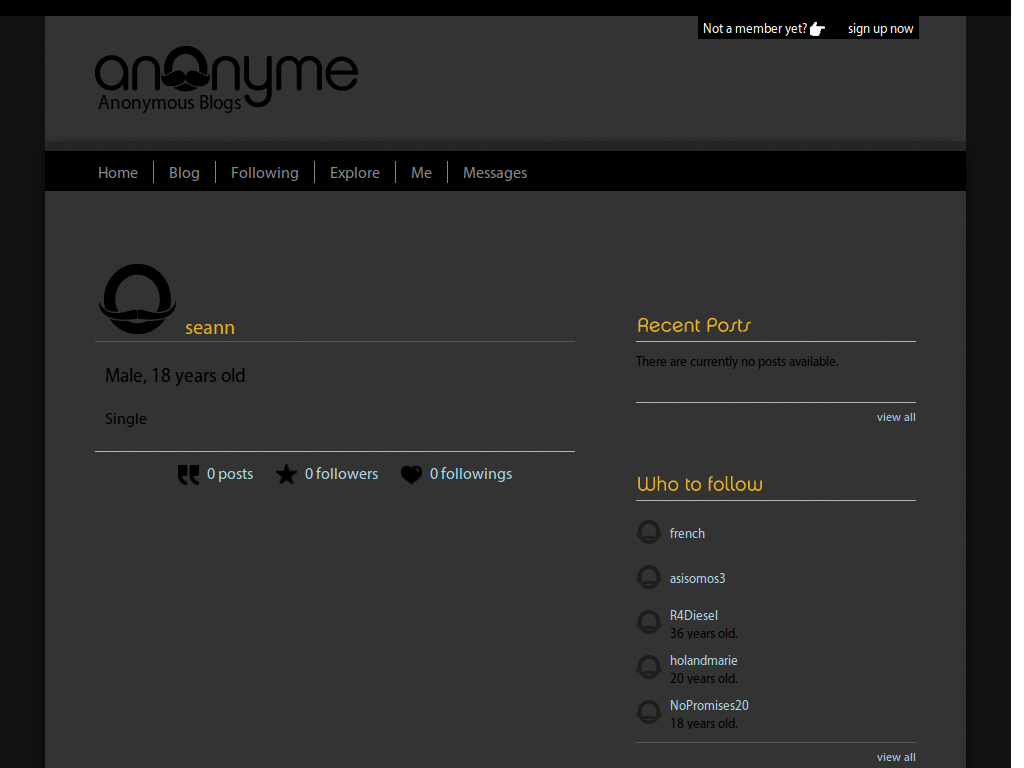Follow user asisomos3 by clicking their name
This screenshot has width=1024, height=768.
(697, 578)
